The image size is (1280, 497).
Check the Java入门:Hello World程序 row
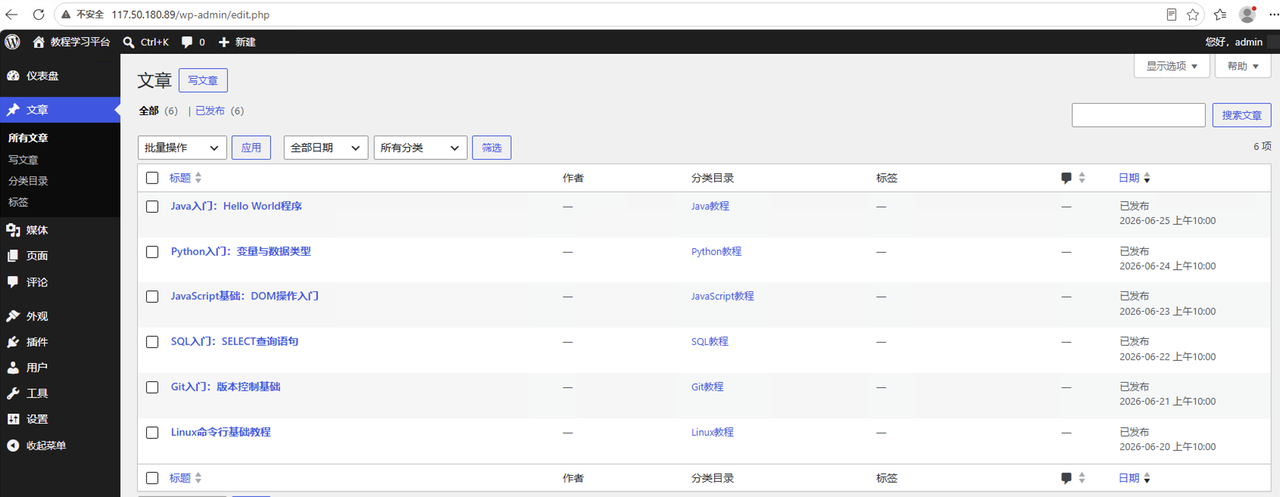152,206
